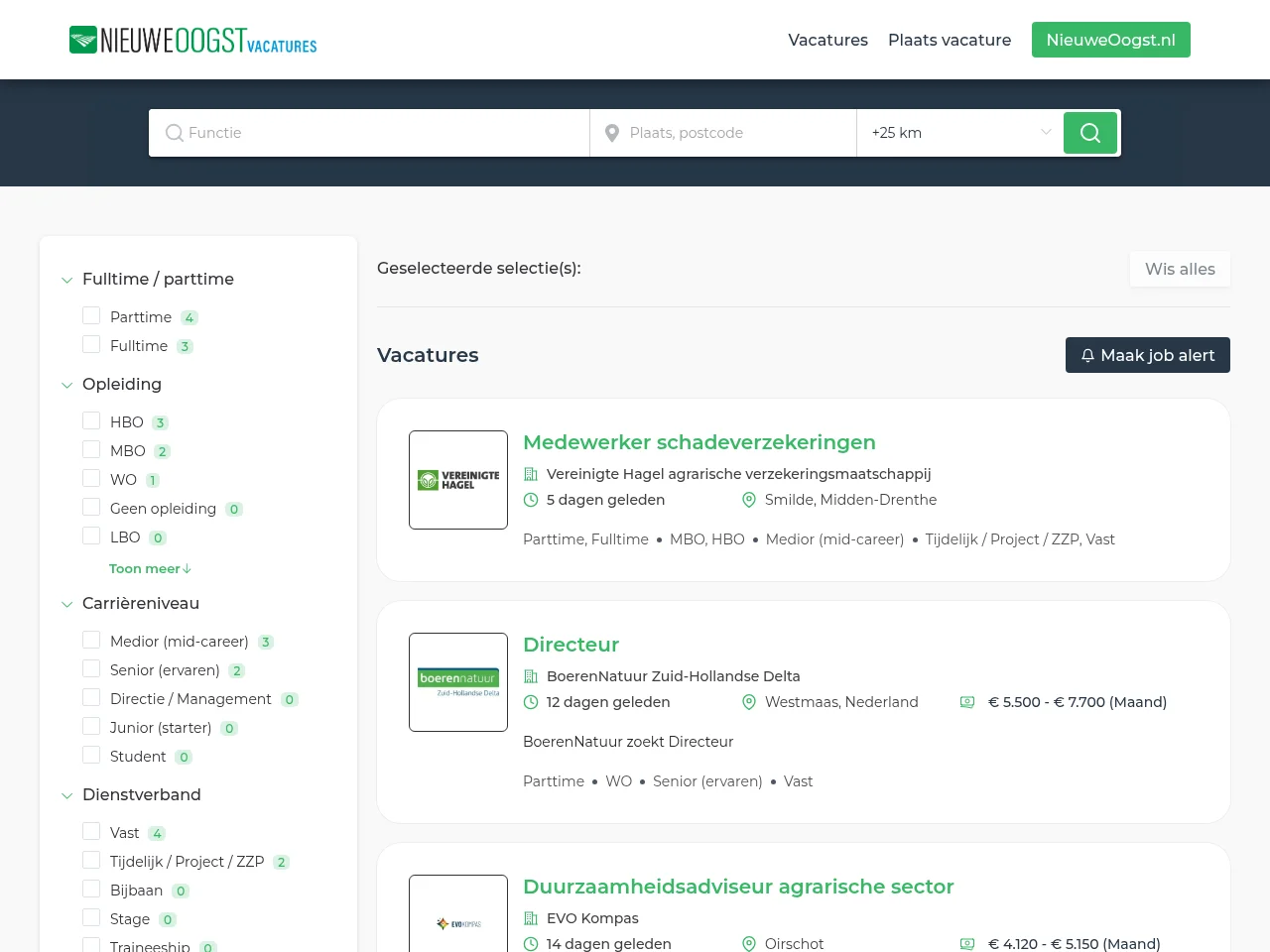The height and width of the screenshot is (952, 1270).
Task: Focus the Plaats, postcode field
Action: point(723,133)
